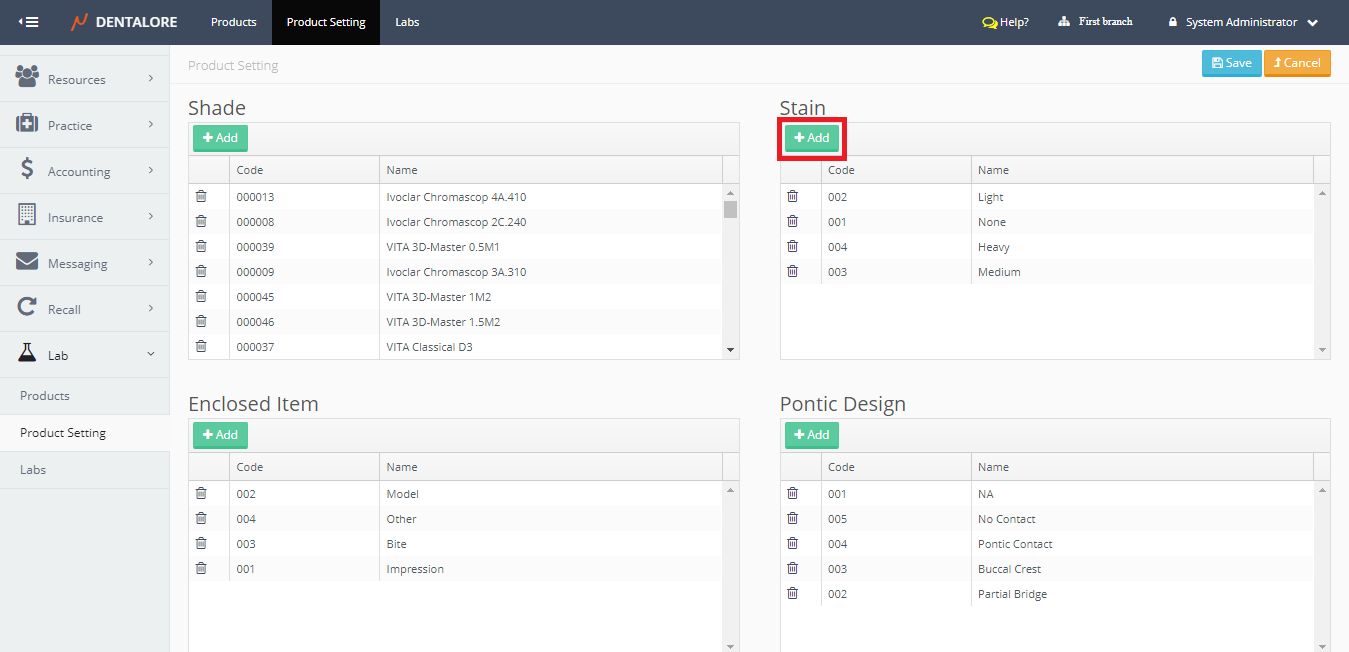This screenshot has height=652, width=1349.
Task: Delete the Ivoclar Chromascop 4A.410 shade row
Action: pos(201,196)
